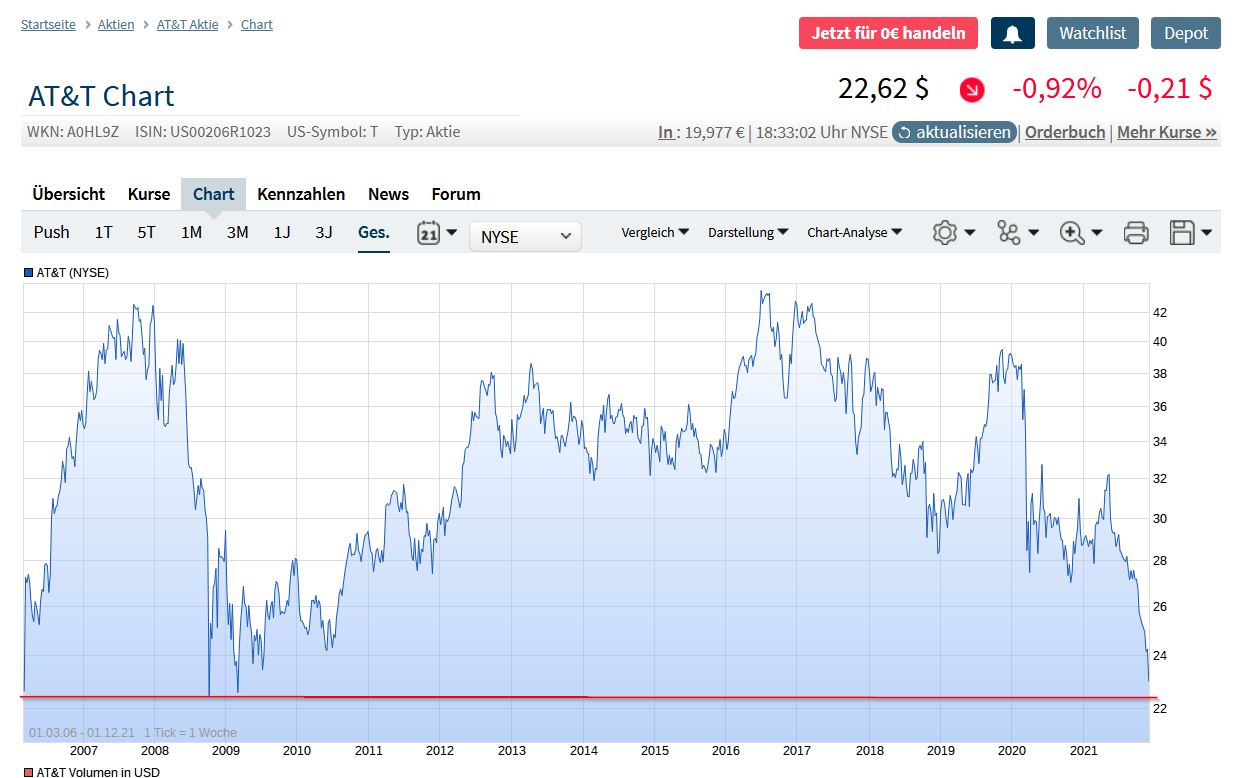Image resolution: width=1242 pixels, height=778 pixels.
Task: Click the red price trend arrow icon
Action: point(971,90)
